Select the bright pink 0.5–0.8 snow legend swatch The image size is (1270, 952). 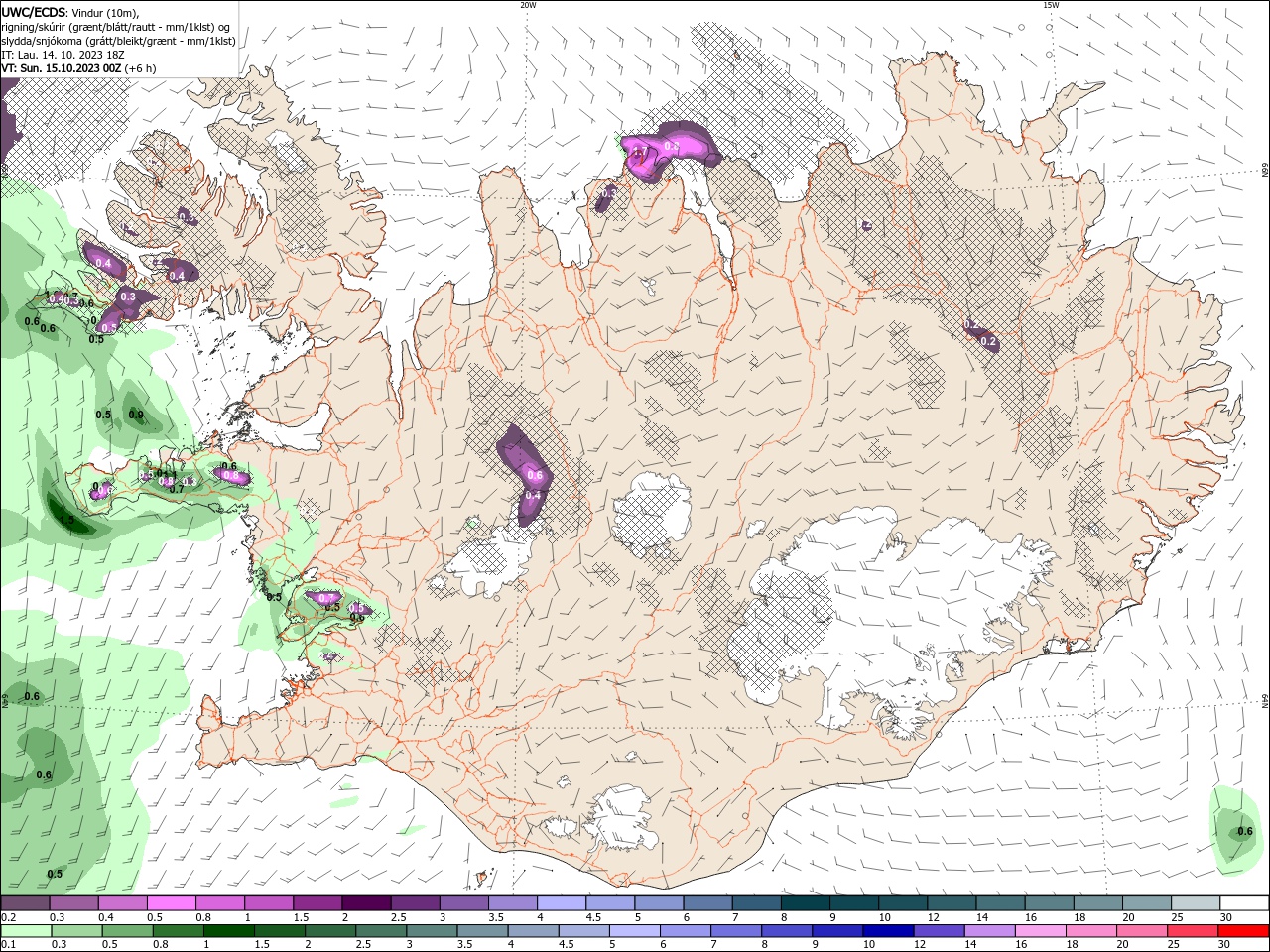[x=172, y=904]
